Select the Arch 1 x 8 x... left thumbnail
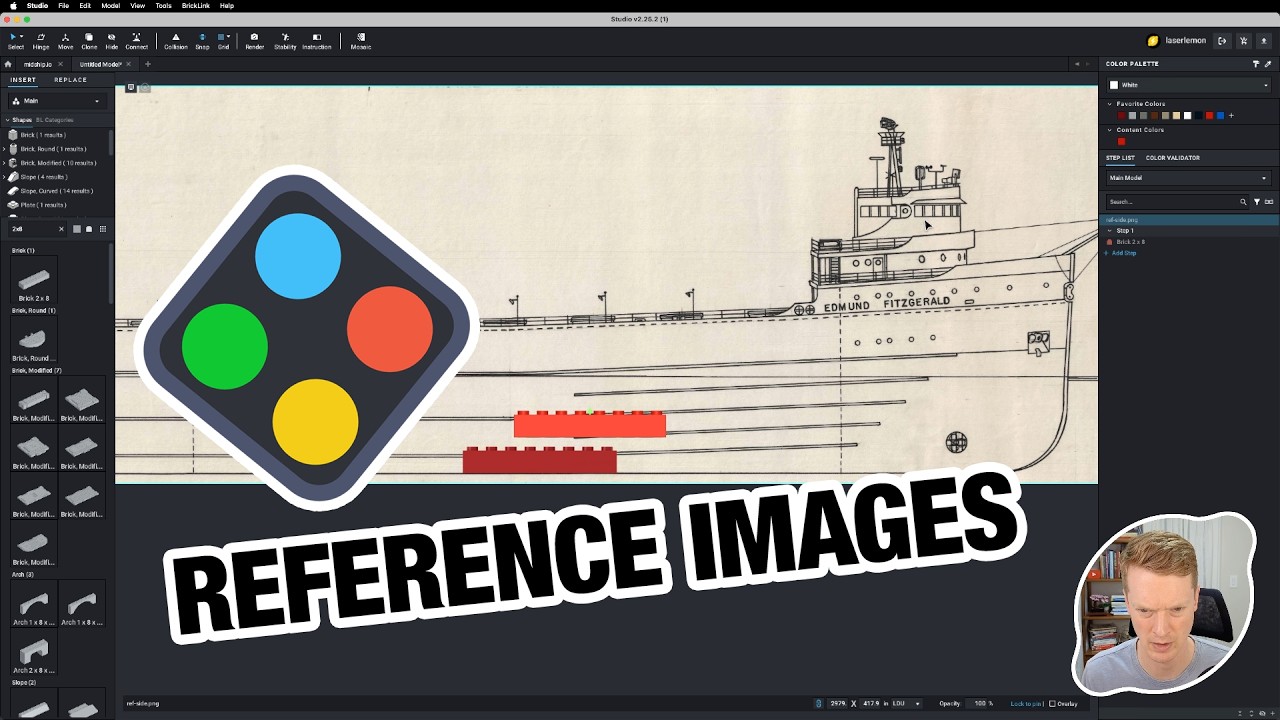Viewport: 1280px width, 720px height. [34, 604]
